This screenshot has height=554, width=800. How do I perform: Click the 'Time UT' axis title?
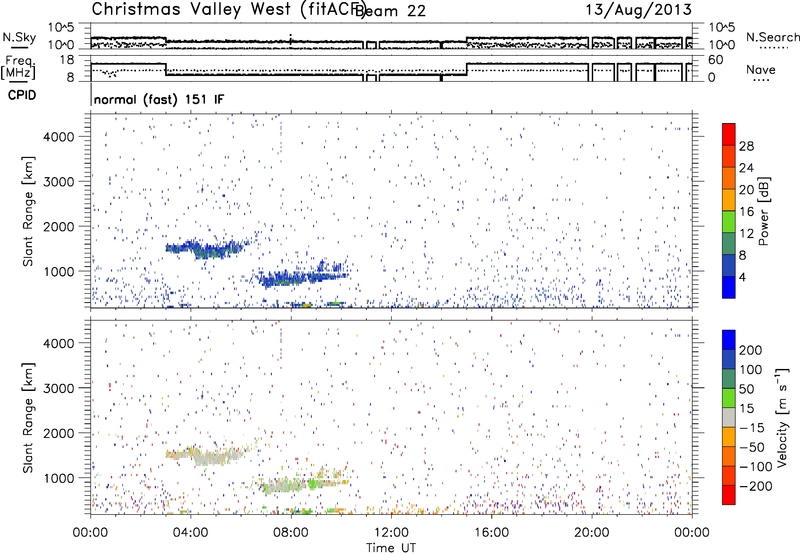click(x=391, y=548)
